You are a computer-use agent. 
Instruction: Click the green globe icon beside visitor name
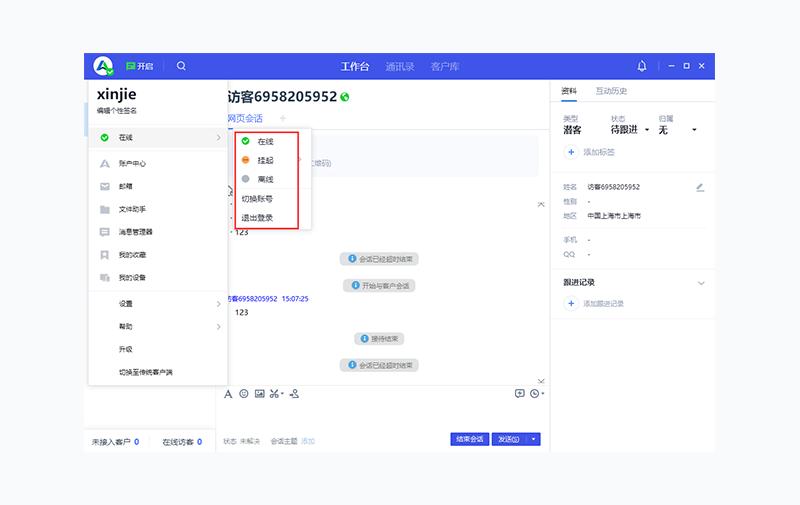point(345,97)
